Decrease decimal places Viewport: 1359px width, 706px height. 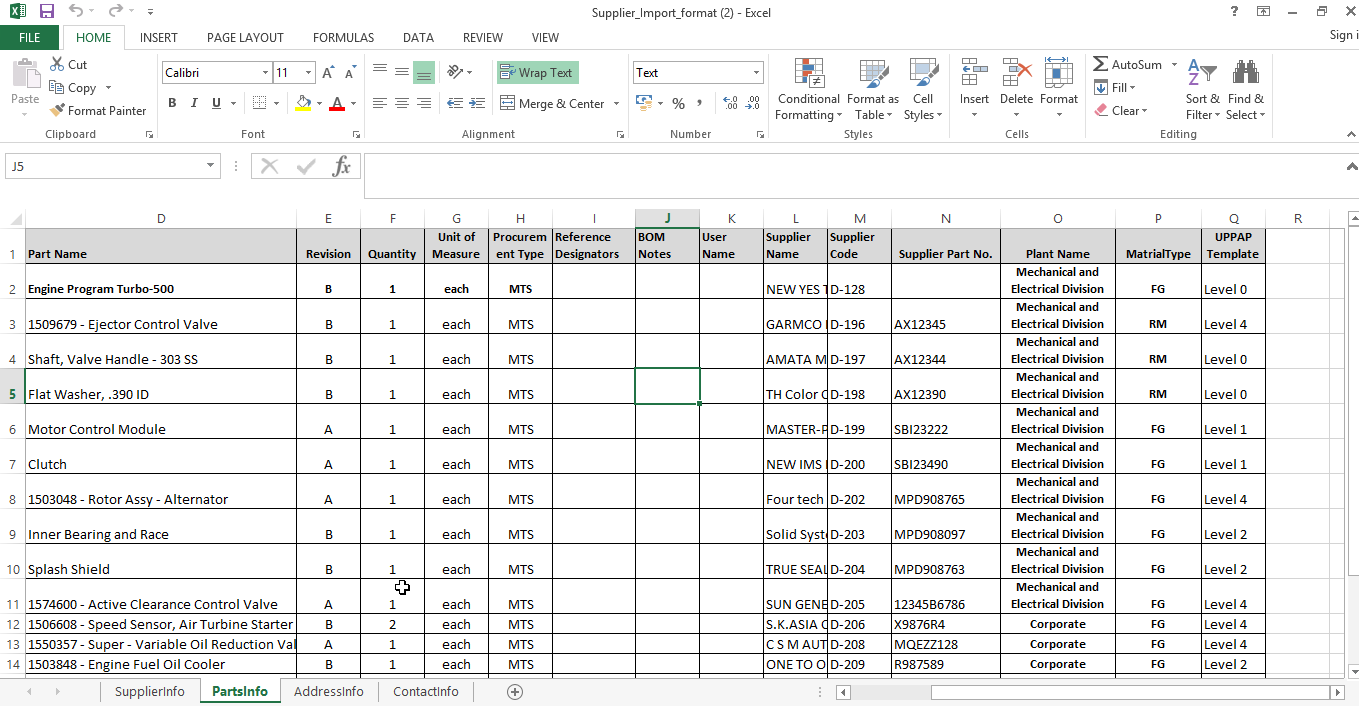pos(752,103)
